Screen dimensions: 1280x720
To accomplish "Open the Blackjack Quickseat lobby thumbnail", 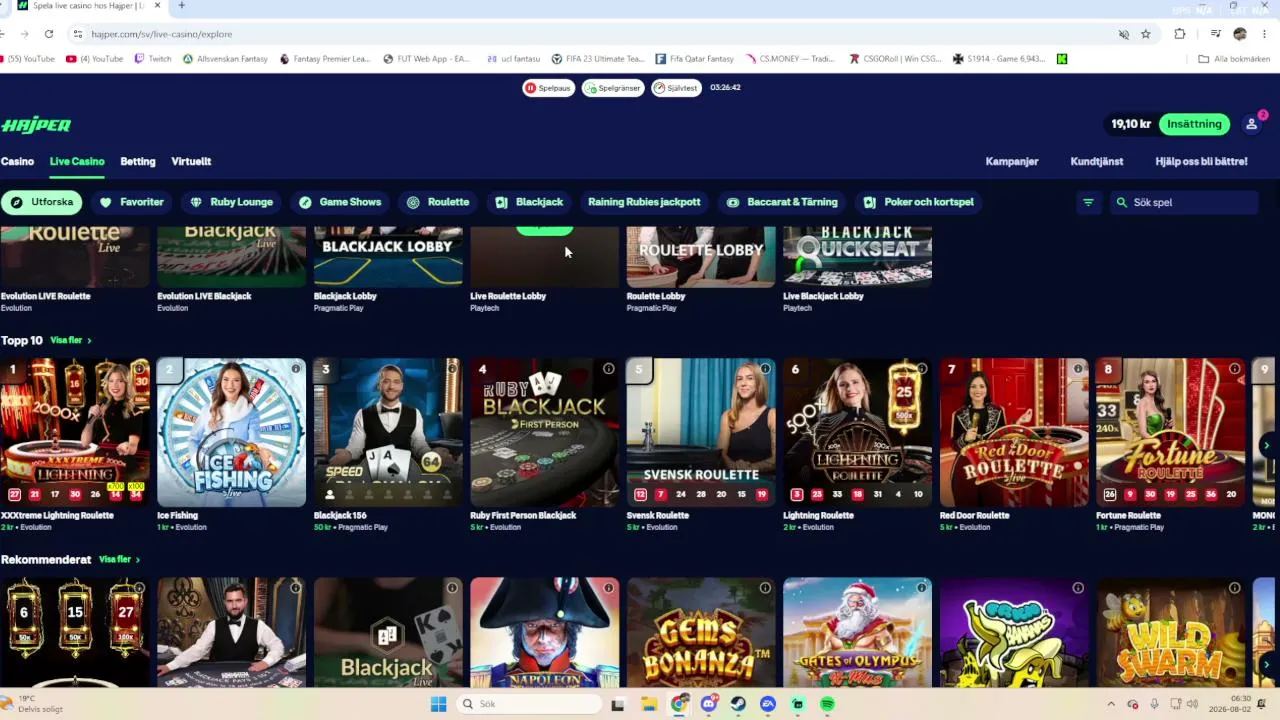I will tap(858, 257).
